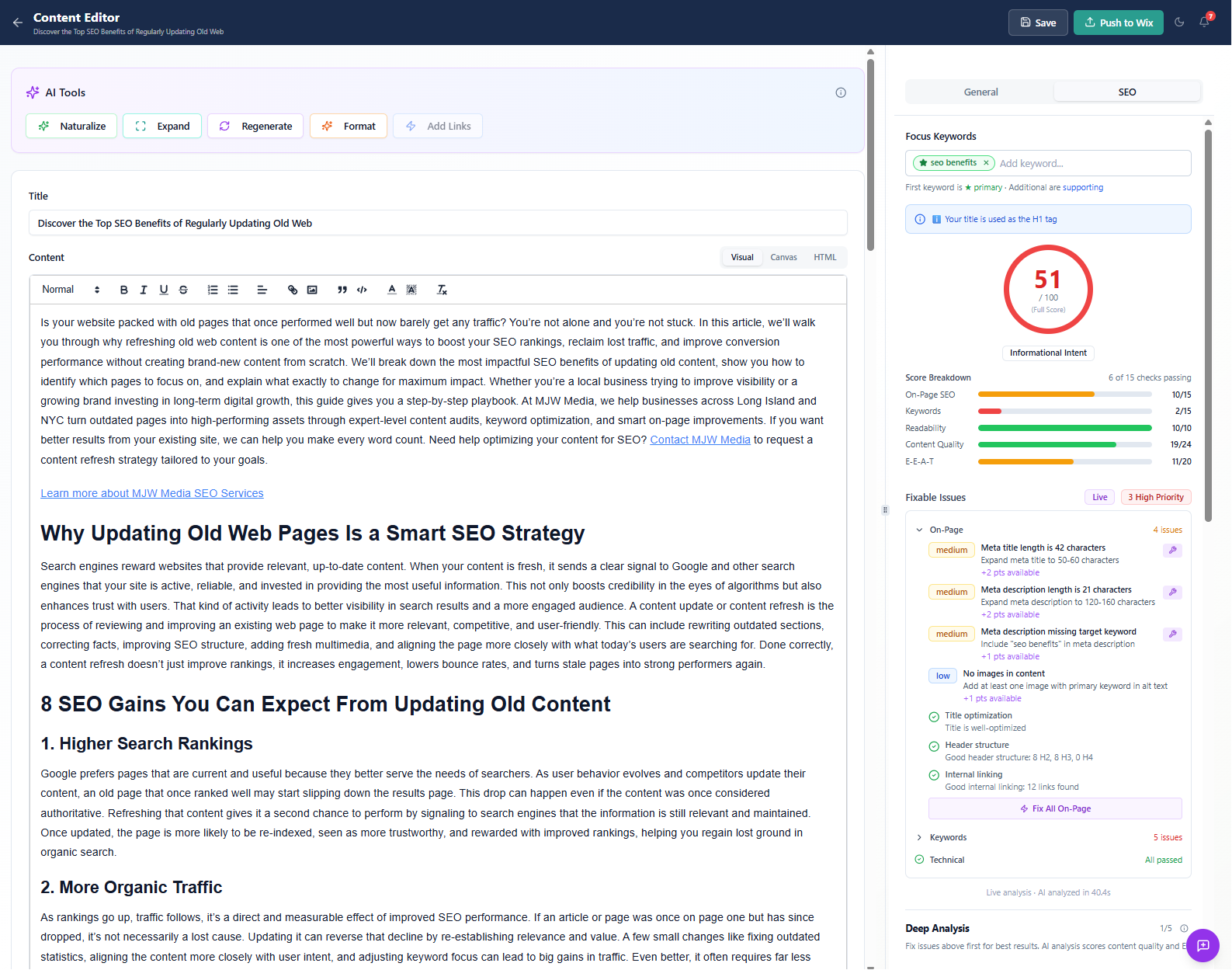Insert an image into content
Image resolution: width=1232 pixels, height=970 pixels.
point(312,290)
